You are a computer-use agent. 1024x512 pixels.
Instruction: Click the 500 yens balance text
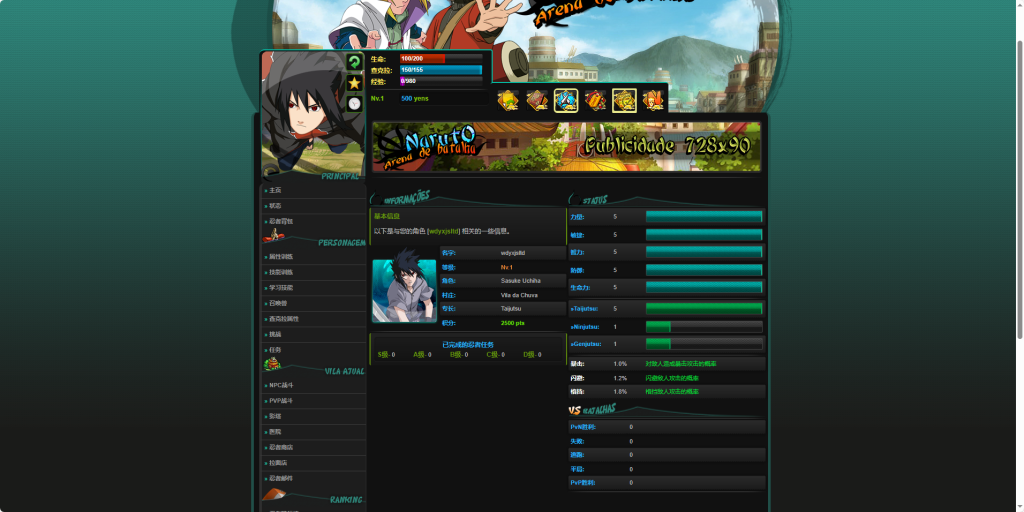pyautogui.click(x=415, y=99)
